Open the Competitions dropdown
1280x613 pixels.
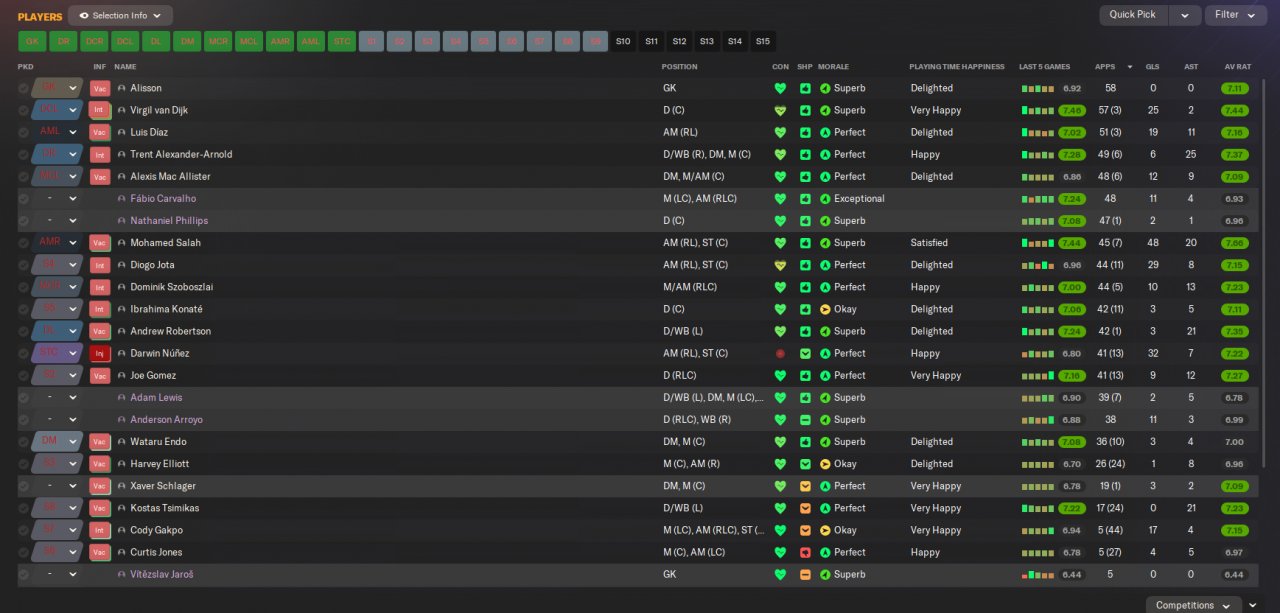(x=1194, y=605)
